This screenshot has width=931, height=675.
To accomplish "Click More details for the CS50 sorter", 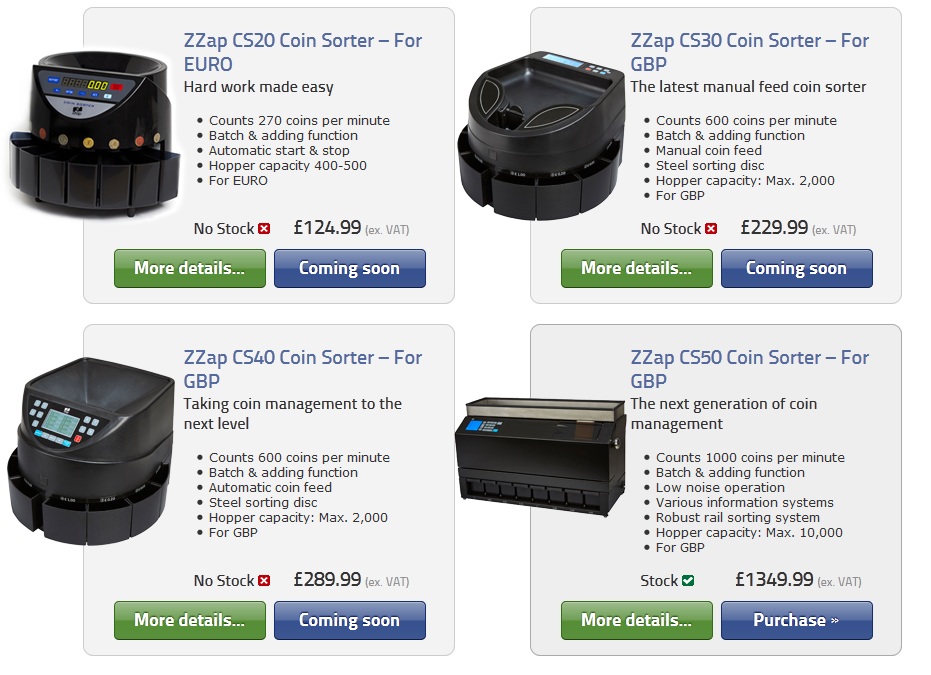I will [x=636, y=620].
